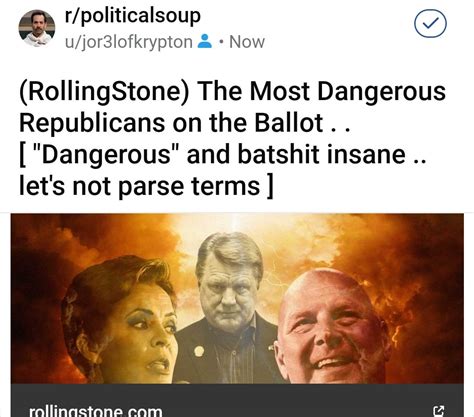
Task: Click the blue person icon beside username
Action: point(205,41)
